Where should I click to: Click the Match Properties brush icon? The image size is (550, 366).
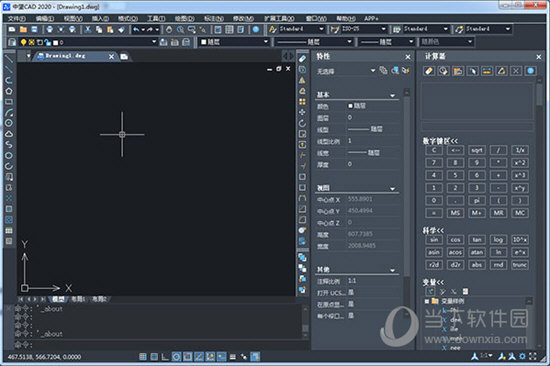tap(121, 29)
